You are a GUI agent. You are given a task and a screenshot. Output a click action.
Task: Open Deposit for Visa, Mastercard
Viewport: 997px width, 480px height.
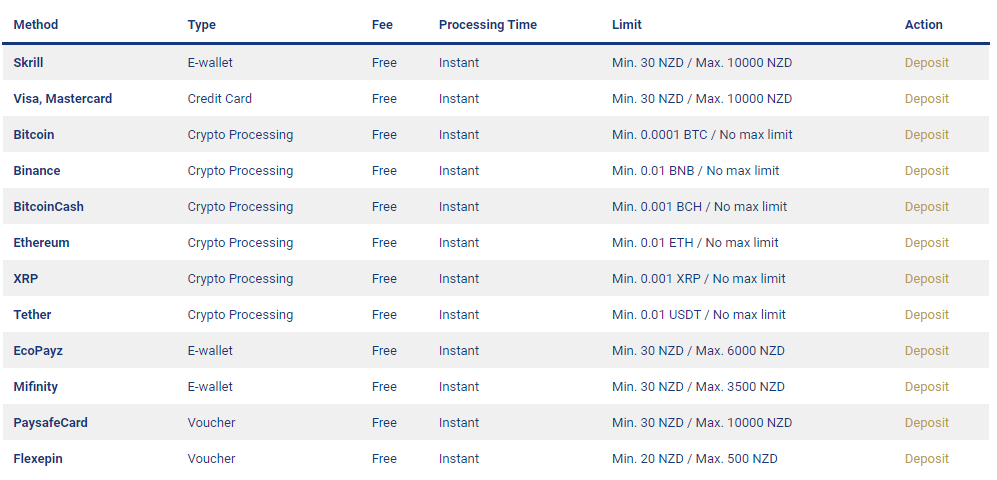coord(926,99)
